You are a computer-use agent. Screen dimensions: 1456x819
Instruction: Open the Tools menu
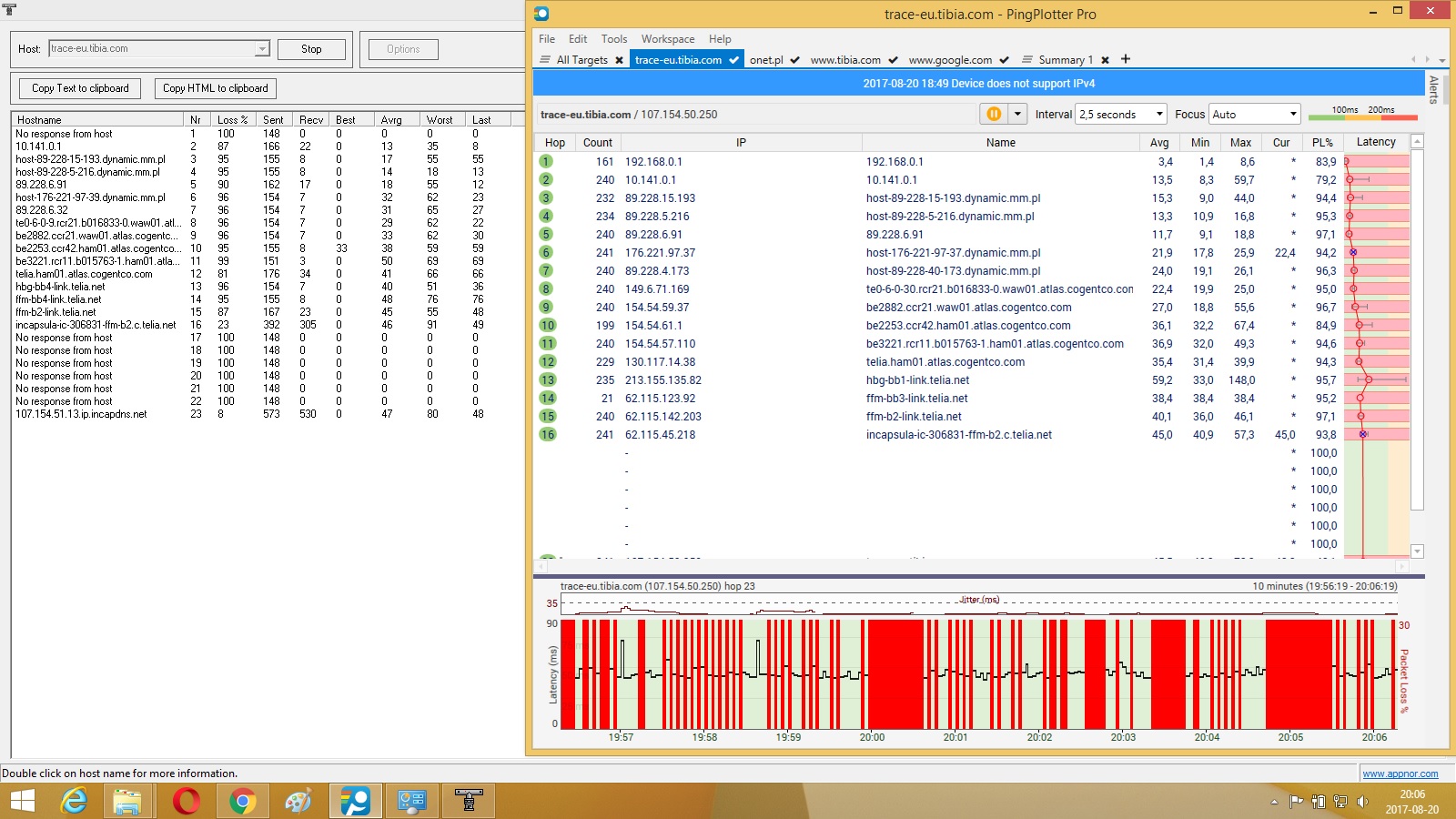click(x=614, y=39)
